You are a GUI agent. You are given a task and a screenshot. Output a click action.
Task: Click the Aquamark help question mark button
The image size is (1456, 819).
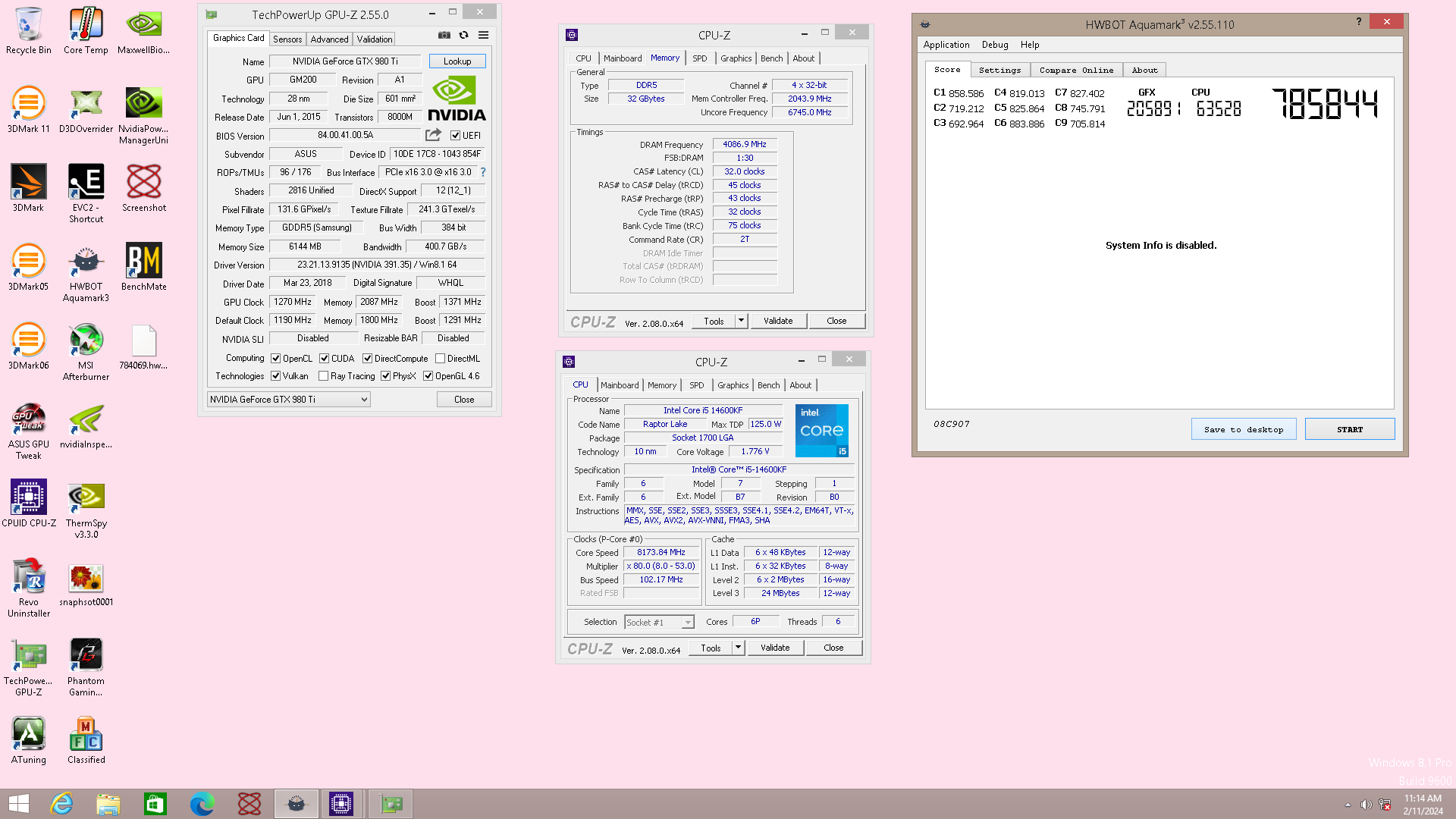point(1358,22)
